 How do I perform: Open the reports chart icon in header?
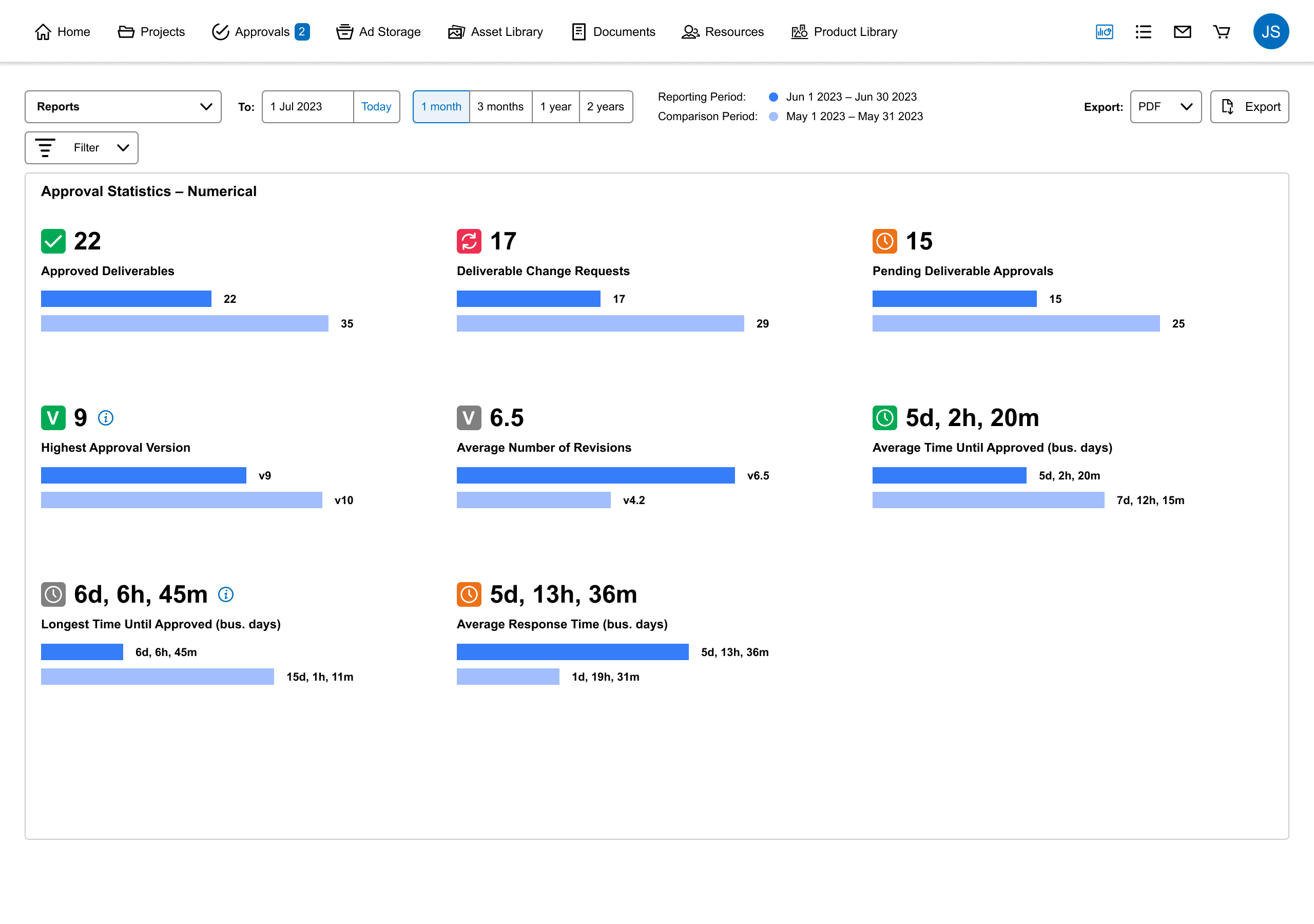point(1104,32)
